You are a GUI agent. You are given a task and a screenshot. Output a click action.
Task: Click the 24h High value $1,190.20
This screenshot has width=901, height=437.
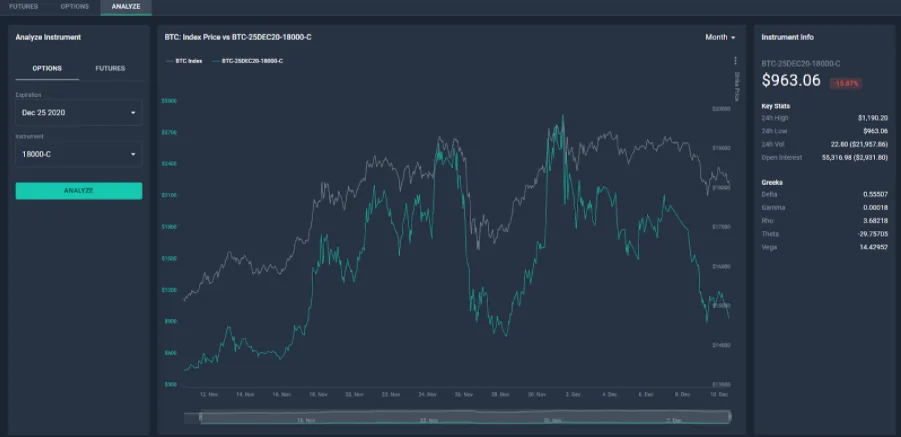click(x=872, y=118)
